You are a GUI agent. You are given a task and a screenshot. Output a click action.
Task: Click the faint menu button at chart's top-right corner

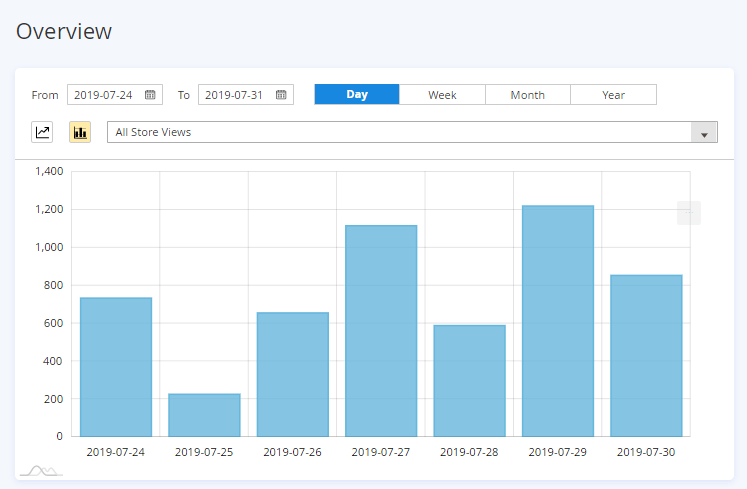click(688, 212)
